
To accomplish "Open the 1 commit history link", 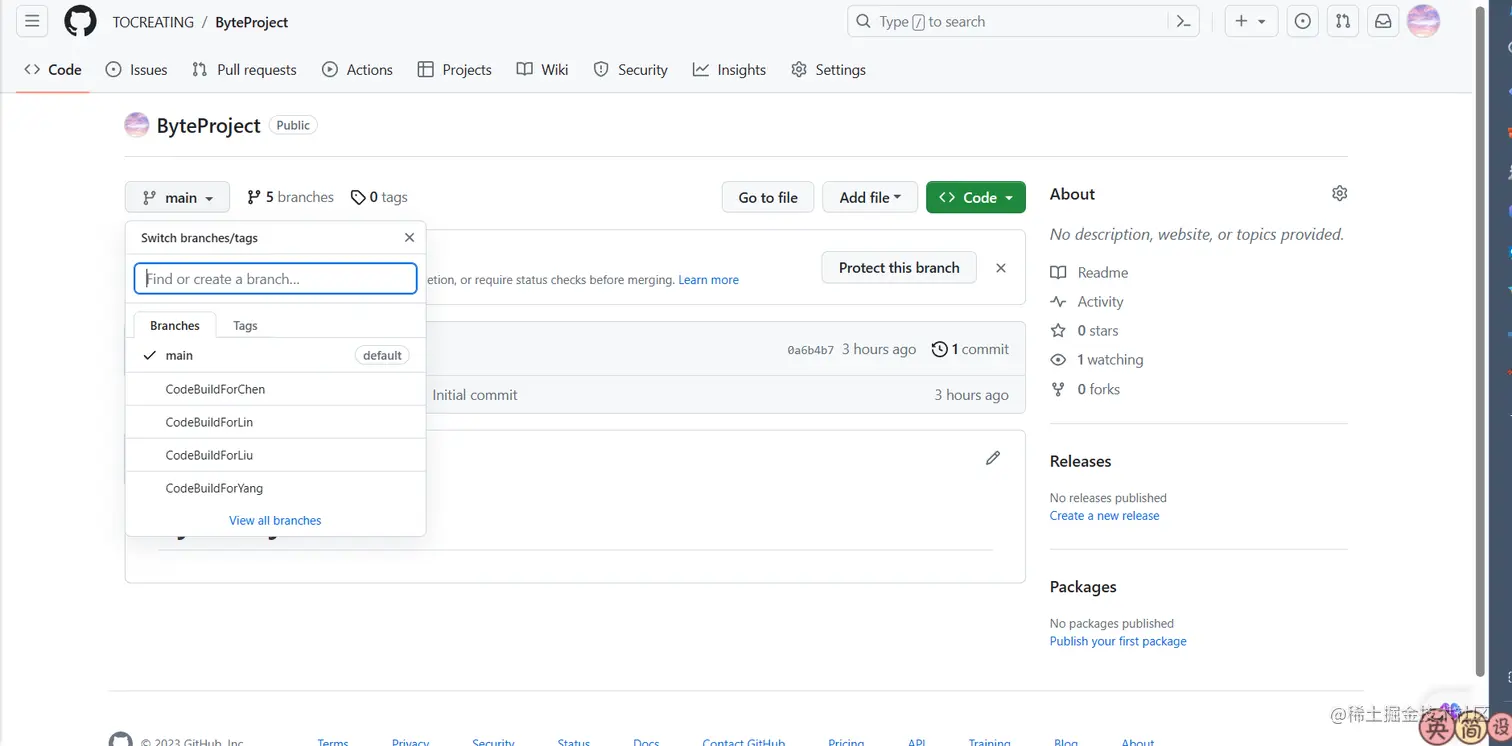I will [x=970, y=349].
